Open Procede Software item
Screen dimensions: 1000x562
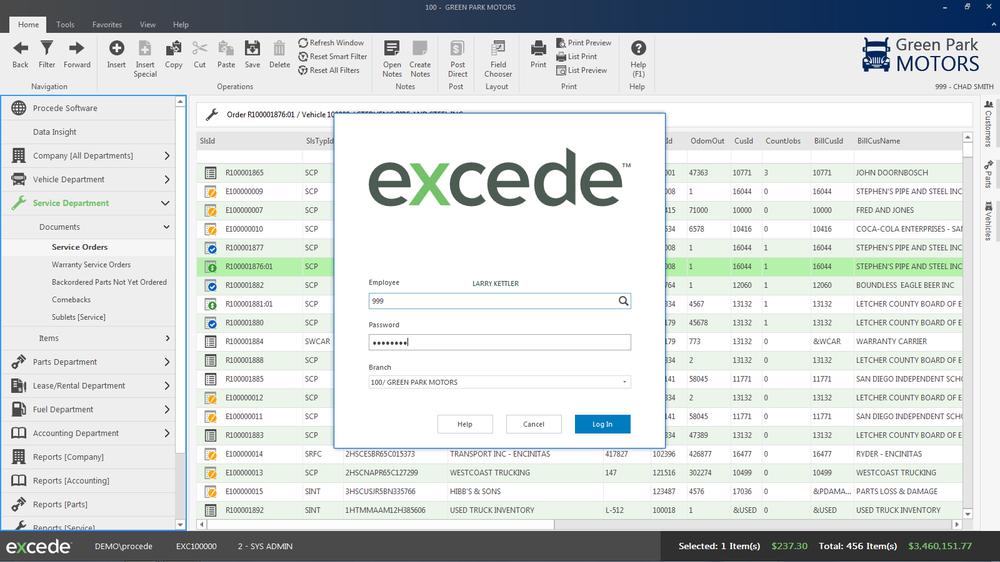tap(65, 108)
